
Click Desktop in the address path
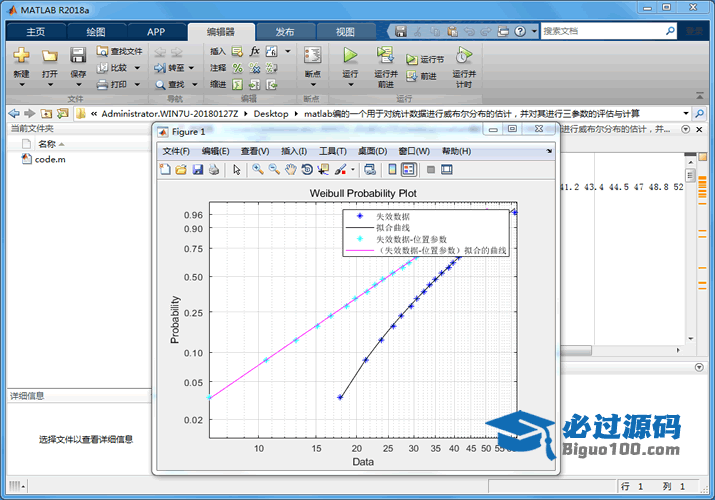tap(271, 113)
